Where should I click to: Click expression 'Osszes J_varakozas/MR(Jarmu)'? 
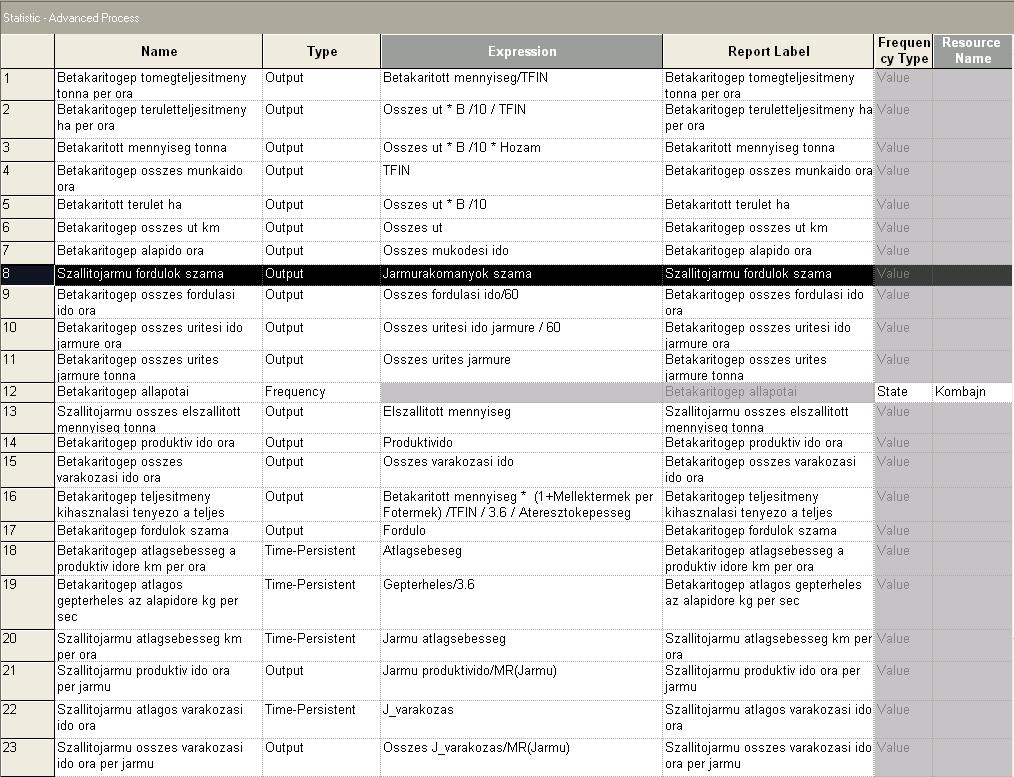click(521, 757)
